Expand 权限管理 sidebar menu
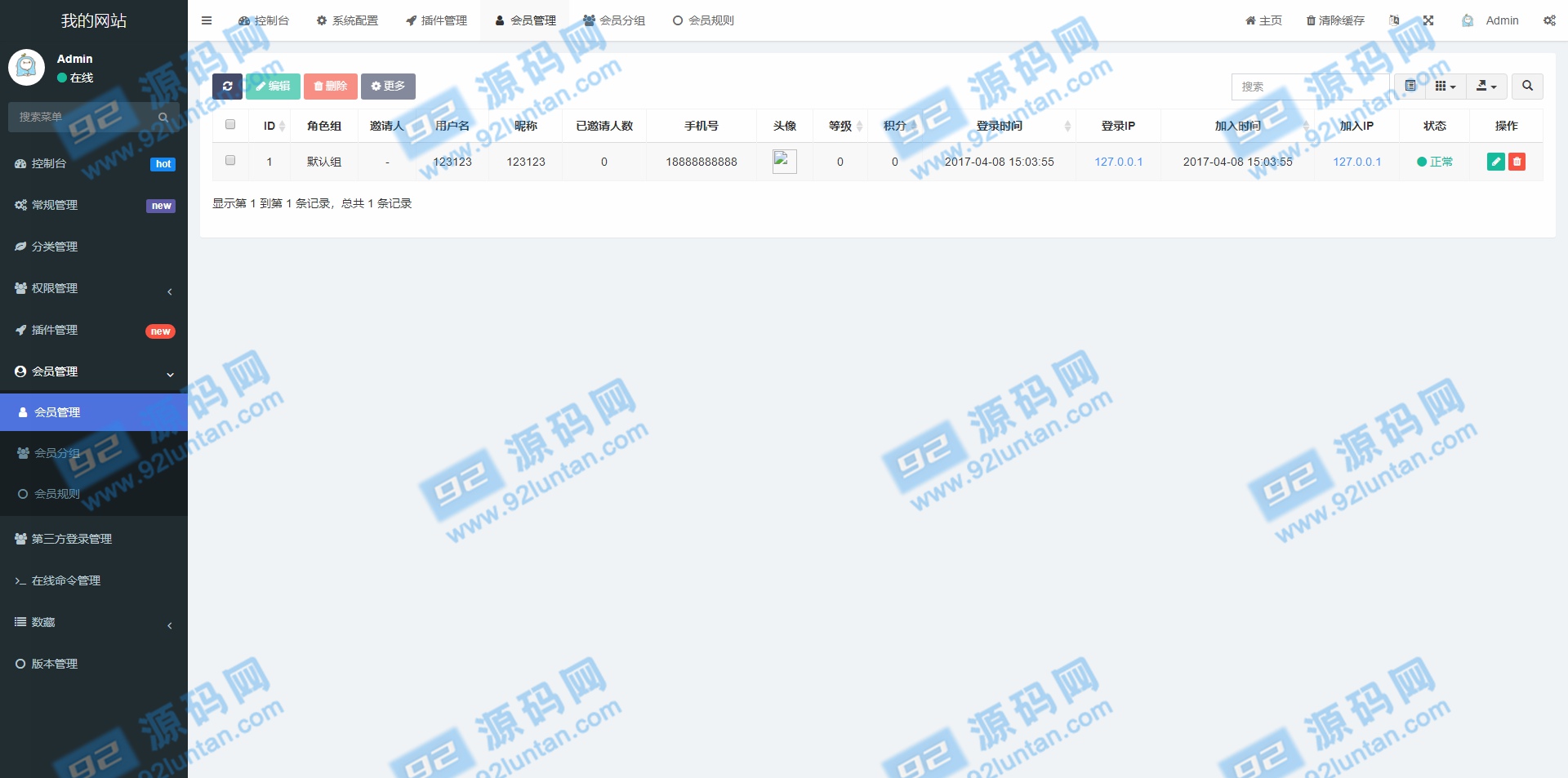This screenshot has height=778, width=1568. click(94, 288)
